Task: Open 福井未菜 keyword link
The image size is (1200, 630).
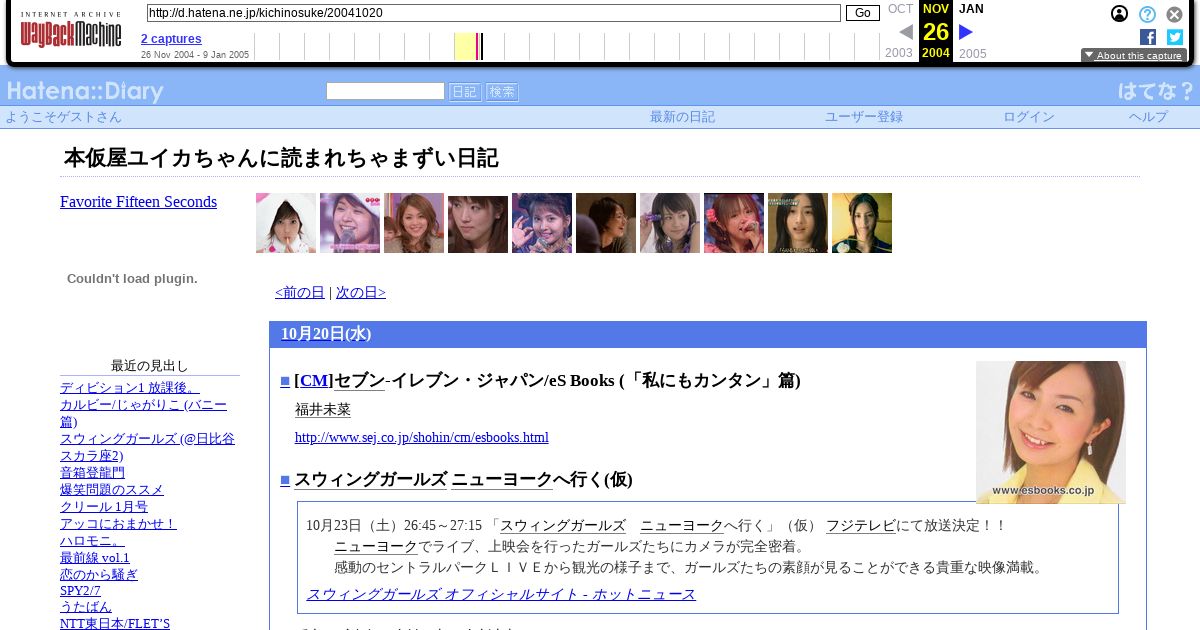Action: pyautogui.click(x=323, y=410)
